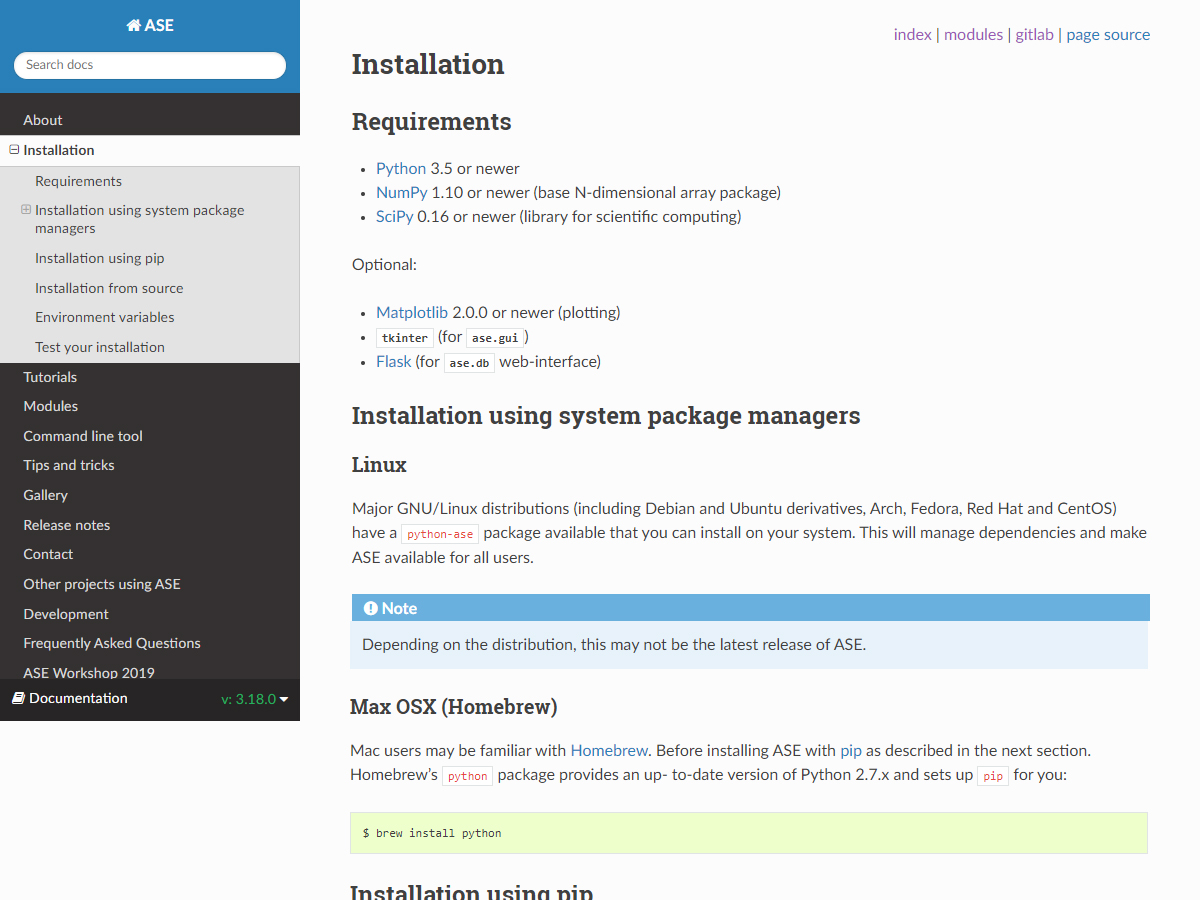
Task: Click the Documentation book icon
Action: click(x=18, y=698)
